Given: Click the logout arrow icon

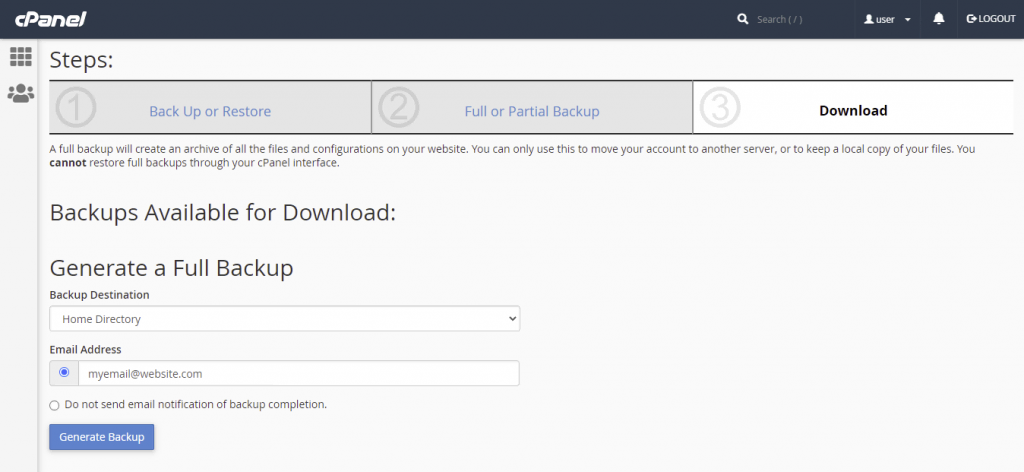Looking at the screenshot, I should click(x=971, y=19).
